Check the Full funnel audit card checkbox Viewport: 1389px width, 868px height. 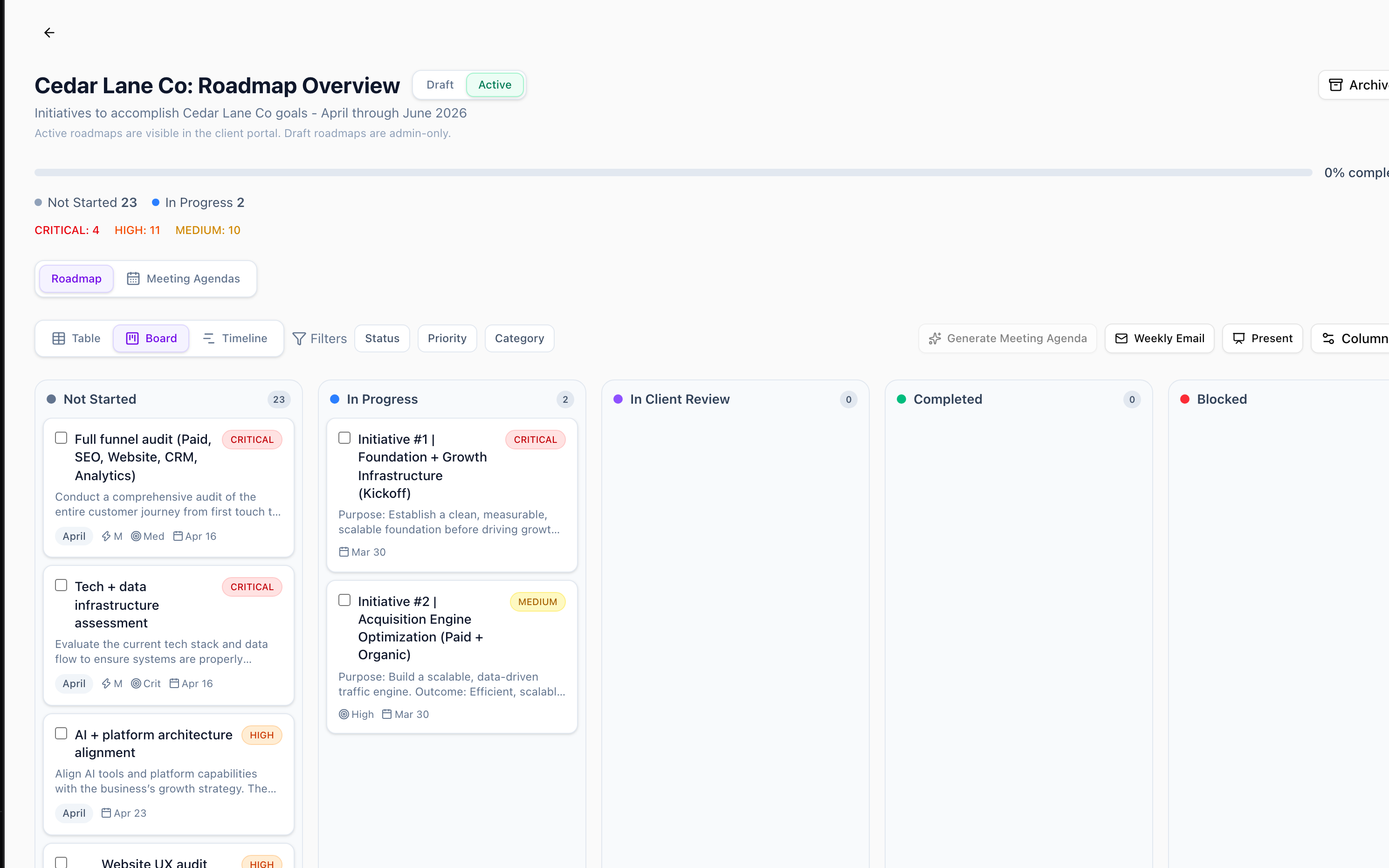pos(62,438)
